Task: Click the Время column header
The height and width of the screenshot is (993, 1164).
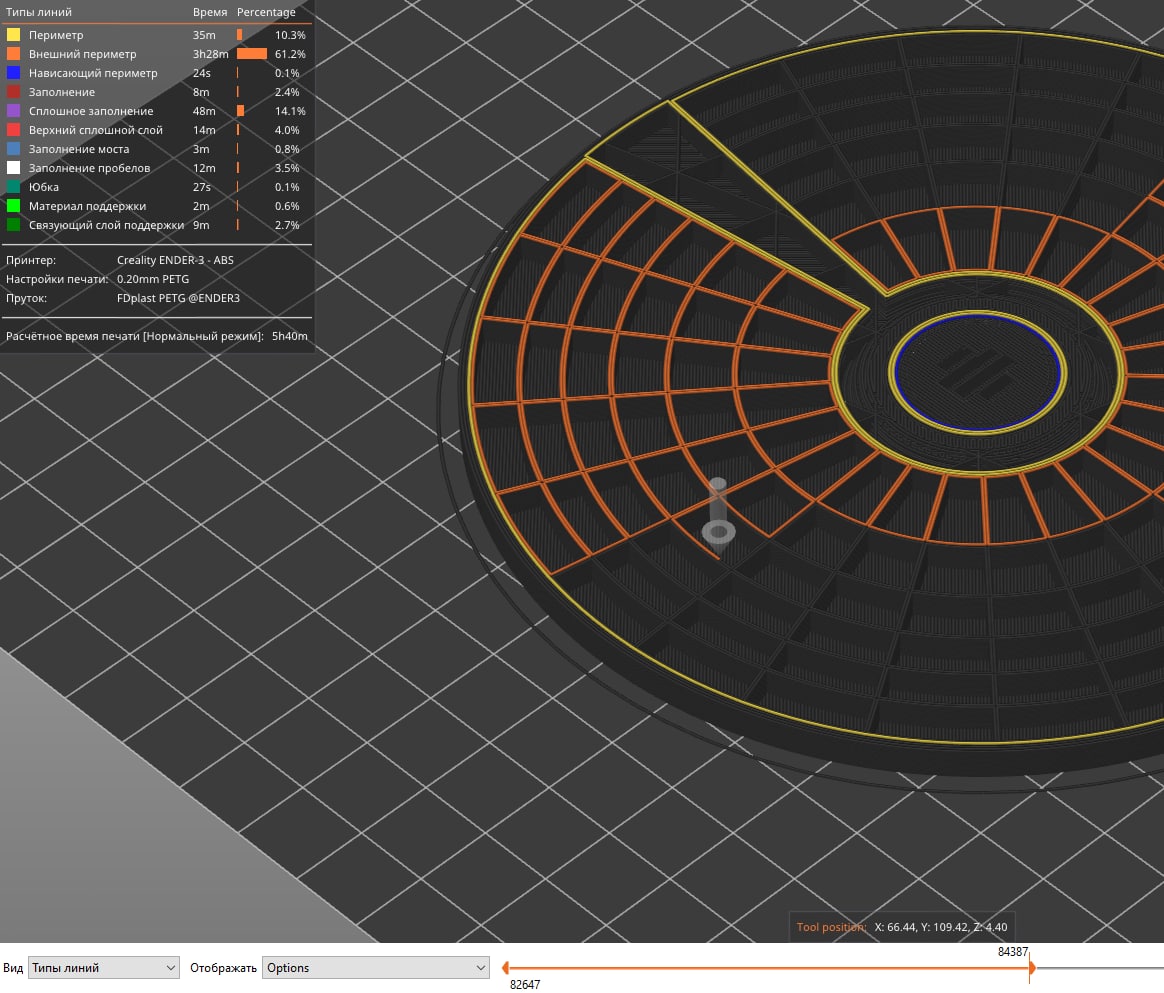Action: pyautogui.click(x=210, y=12)
